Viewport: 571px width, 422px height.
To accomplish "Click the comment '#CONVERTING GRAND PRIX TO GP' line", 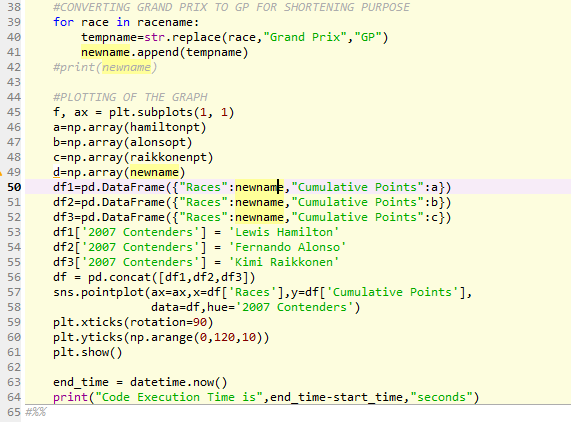I will [x=231, y=7].
